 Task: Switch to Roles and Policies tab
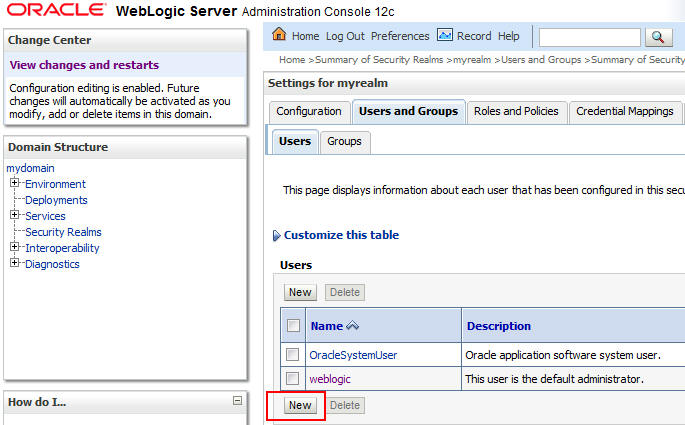[516, 112]
